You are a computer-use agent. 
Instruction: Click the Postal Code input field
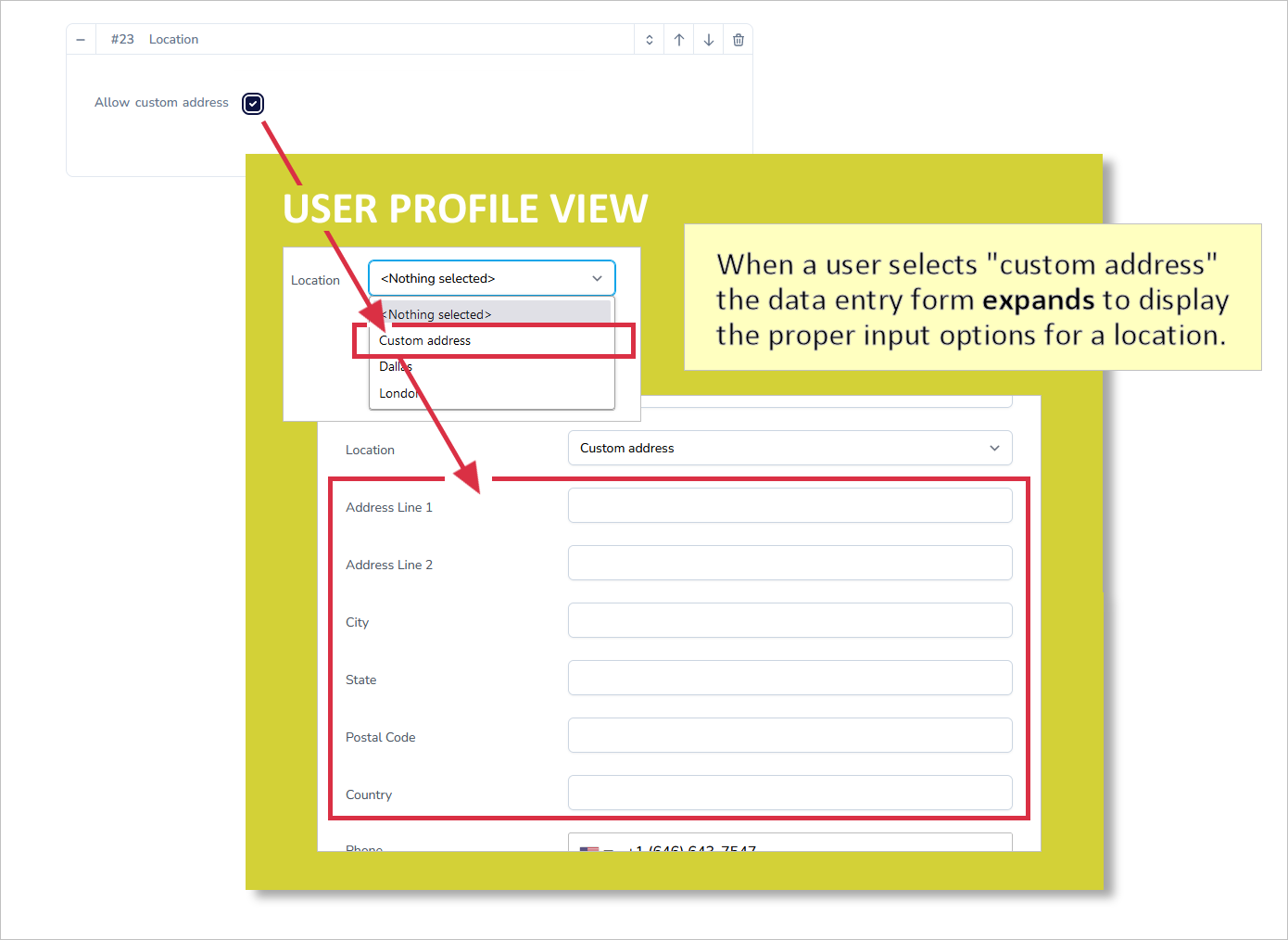[x=789, y=735]
